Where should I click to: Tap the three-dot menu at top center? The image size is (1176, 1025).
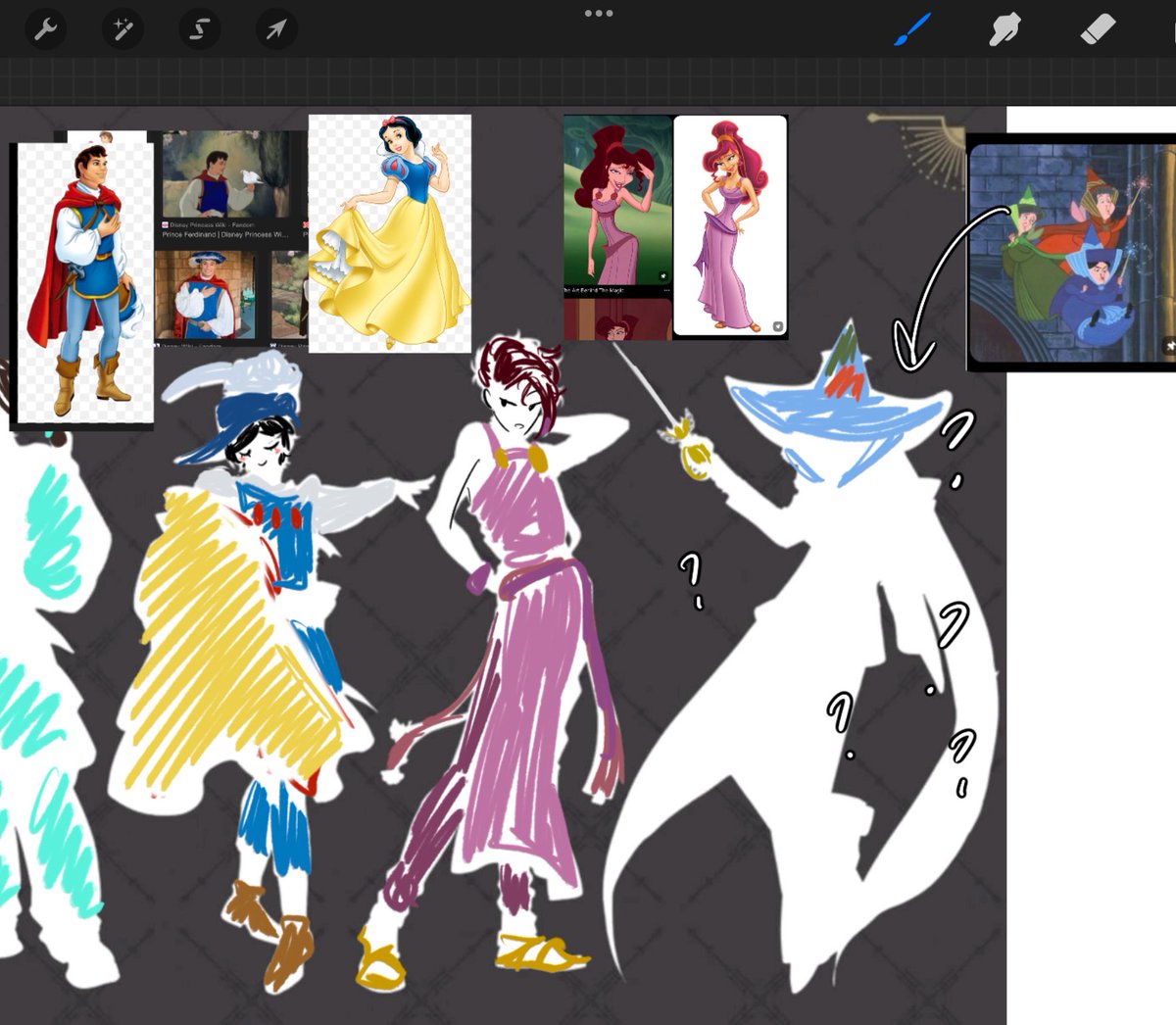tap(598, 14)
